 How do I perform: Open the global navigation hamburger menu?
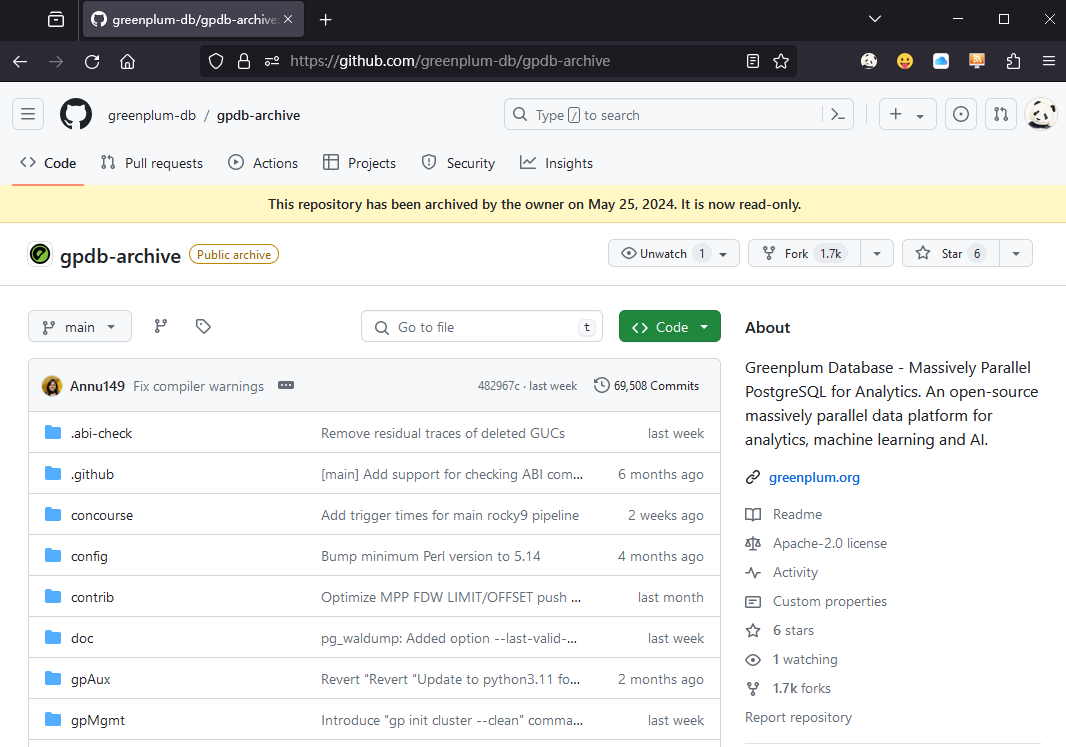tap(28, 114)
